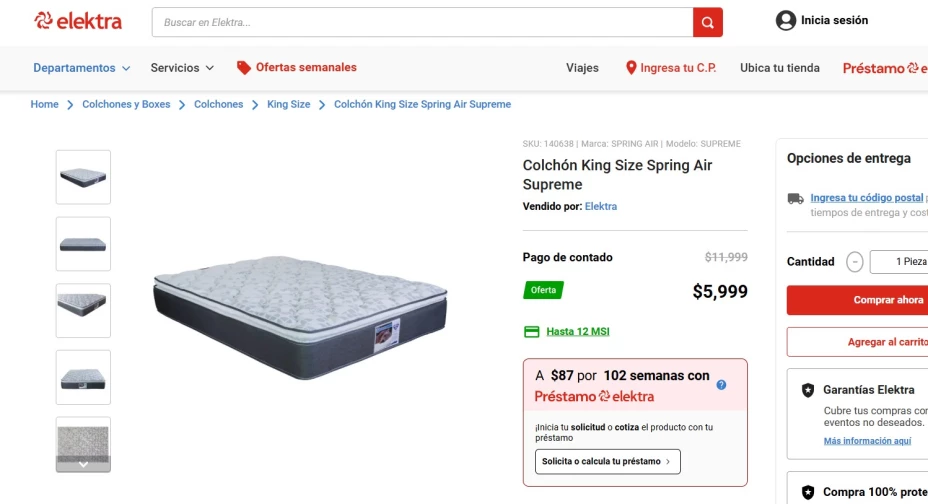Click the user account avatar icon
This screenshot has height=504, width=928.
click(786, 20)
